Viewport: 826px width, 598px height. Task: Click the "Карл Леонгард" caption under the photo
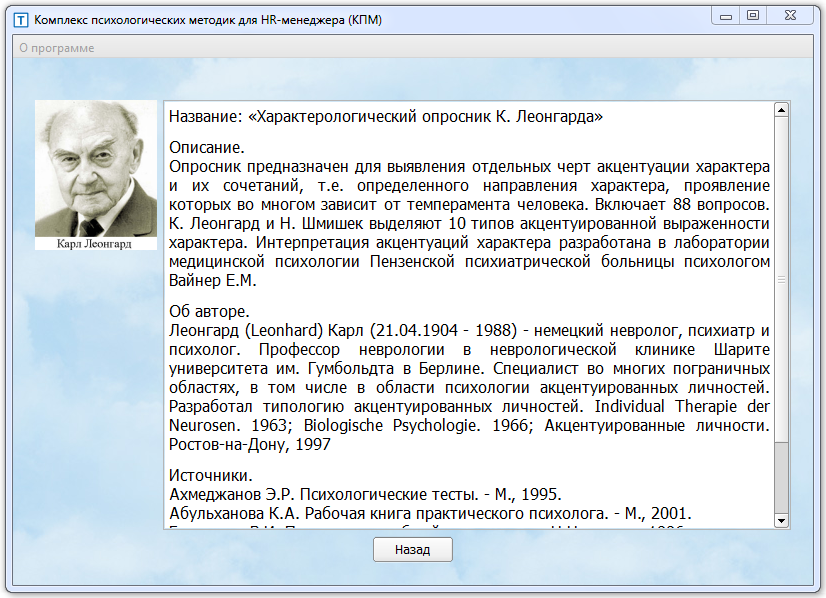click(x=96, y=241)
